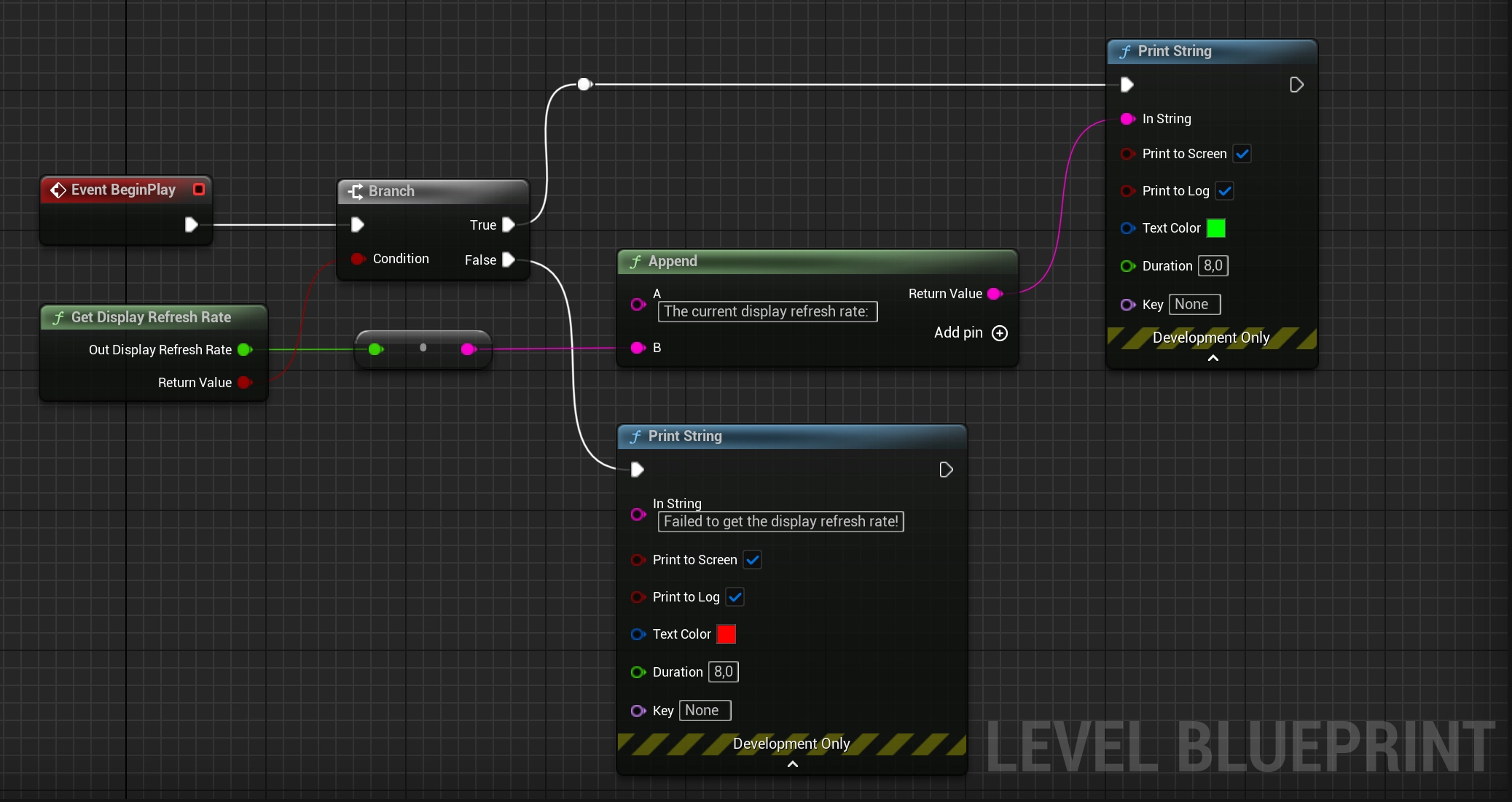This screenshot has width=1512, height=802.
Task: Click the Append A text input field
Action: (x=767, y=312)
